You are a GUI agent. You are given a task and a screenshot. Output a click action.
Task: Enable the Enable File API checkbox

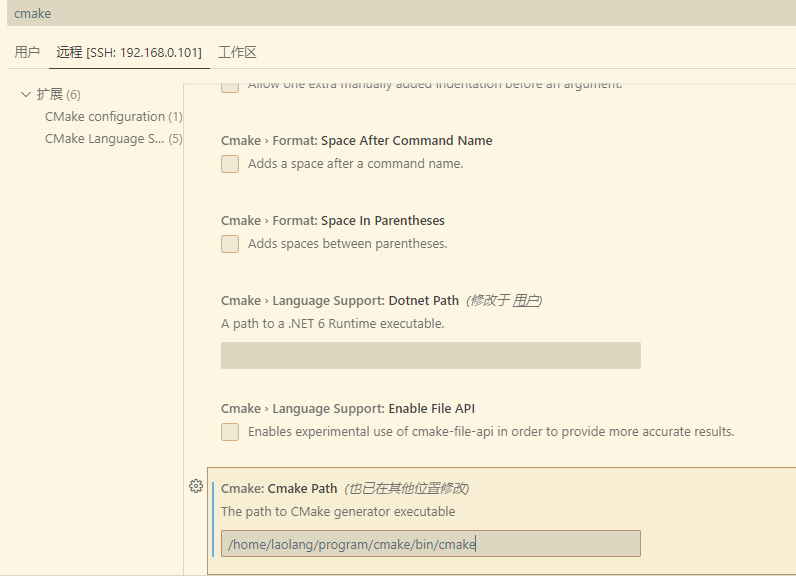coord(230,432)
